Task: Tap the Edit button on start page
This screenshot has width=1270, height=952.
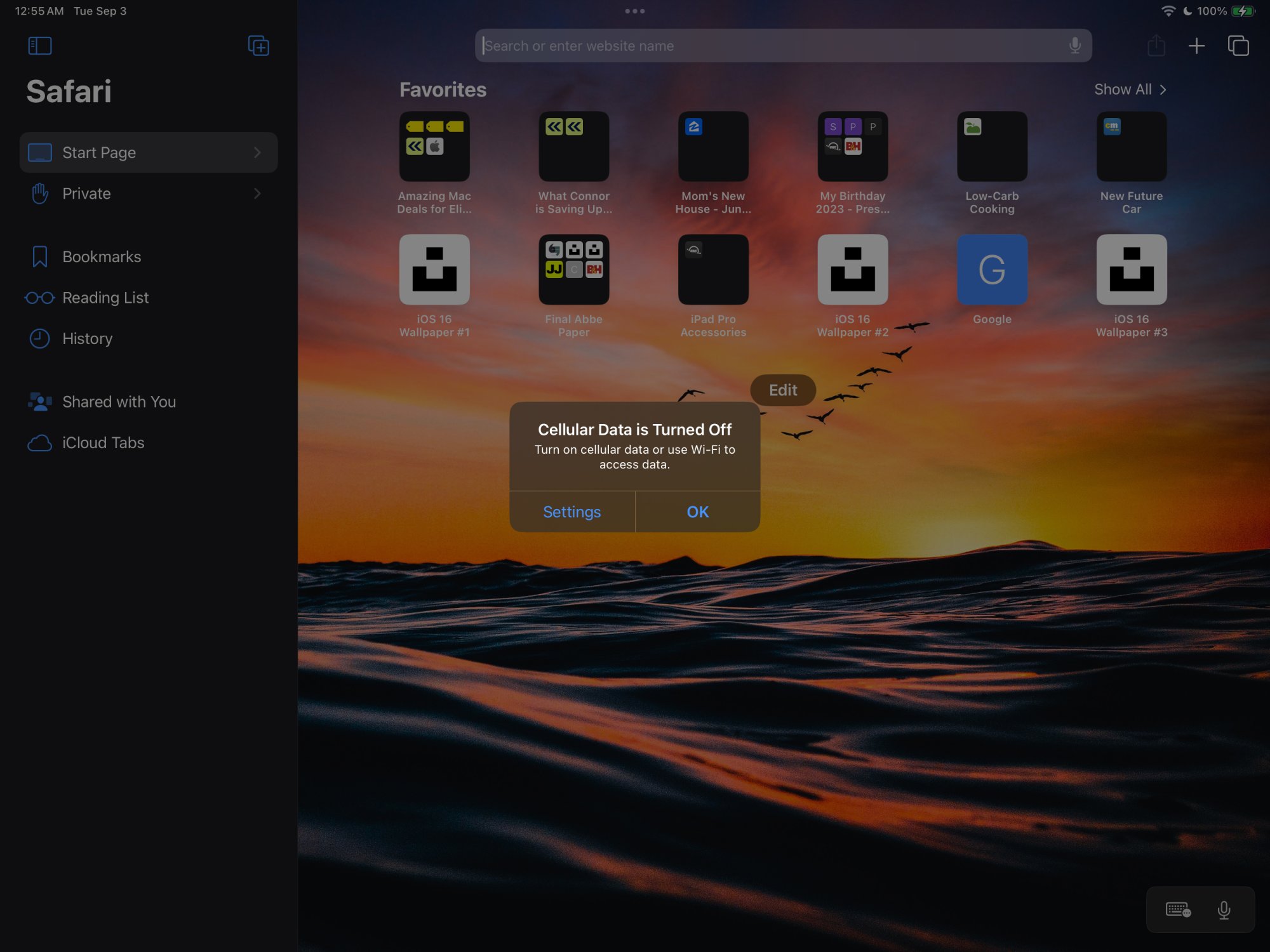Action: click(782, 390)
